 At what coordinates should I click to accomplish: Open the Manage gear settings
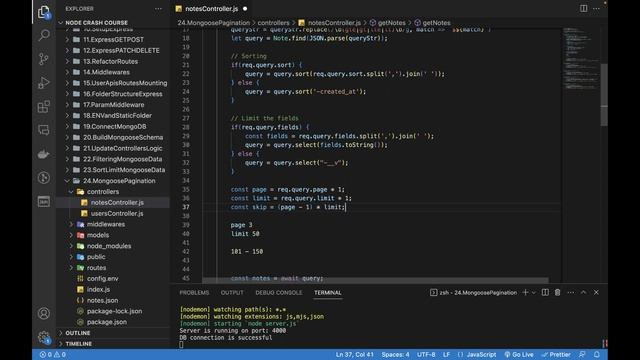coord(44,337)
